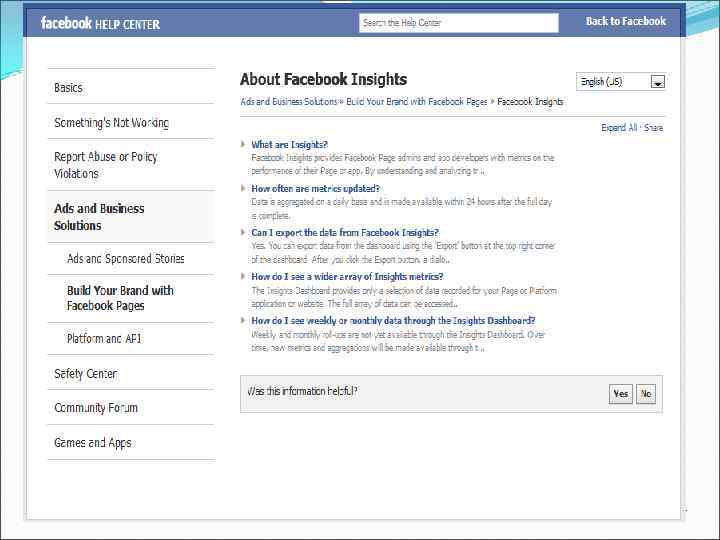Viewport: 720px width, 540px height.
Task: Click the facebook Help Center logo
Action: pos(100,23)
